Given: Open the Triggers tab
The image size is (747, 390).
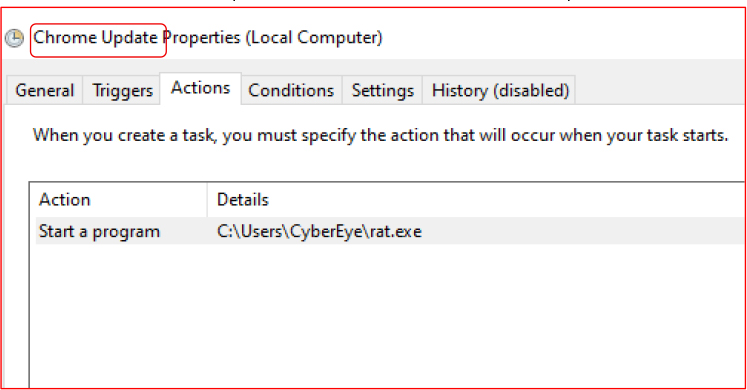Looking at the screenshot, I should [x=122, y=90].
